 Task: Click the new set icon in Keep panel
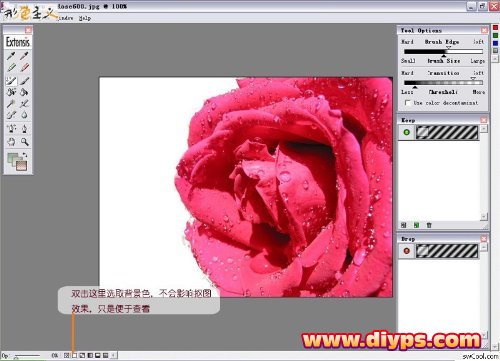(404, 225)
